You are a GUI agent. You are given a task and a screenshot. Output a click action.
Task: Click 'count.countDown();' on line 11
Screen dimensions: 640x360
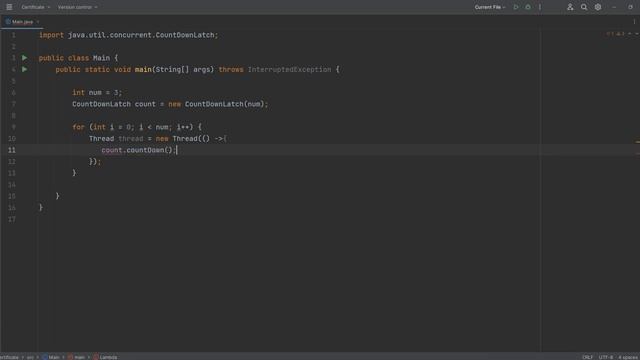pos(139,150)
